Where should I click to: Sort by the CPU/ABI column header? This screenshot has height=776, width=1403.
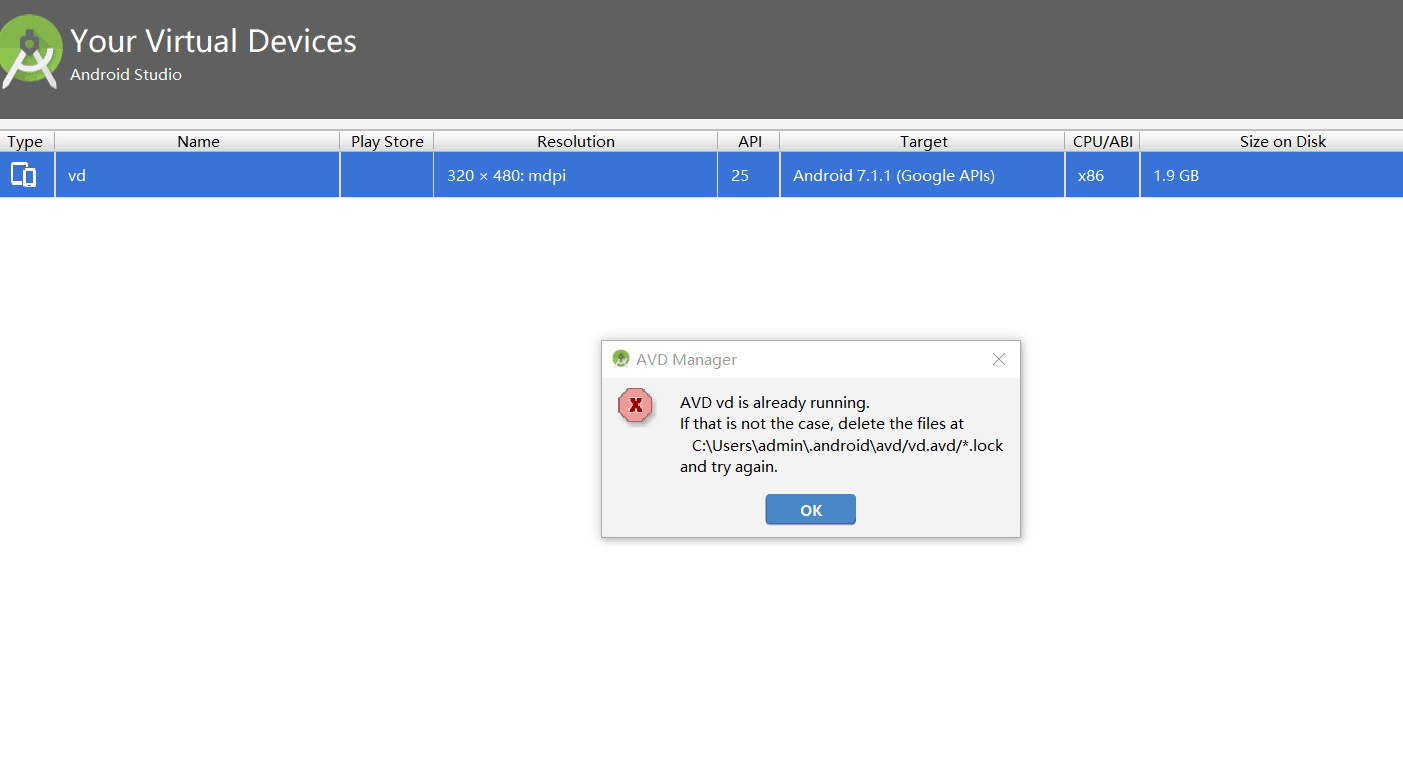[x=1103, y=141]
